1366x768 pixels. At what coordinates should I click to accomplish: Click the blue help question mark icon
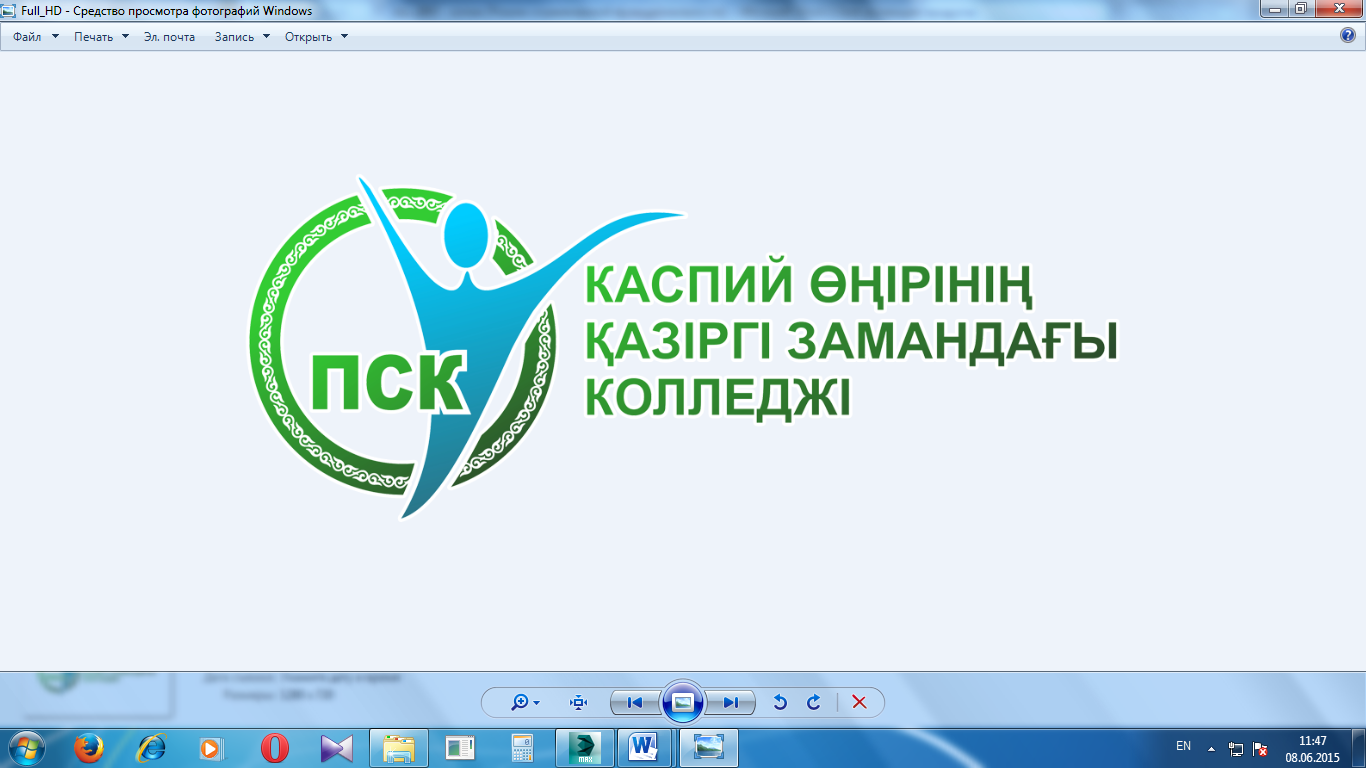pyautogui.click(x=1347, y=36)
